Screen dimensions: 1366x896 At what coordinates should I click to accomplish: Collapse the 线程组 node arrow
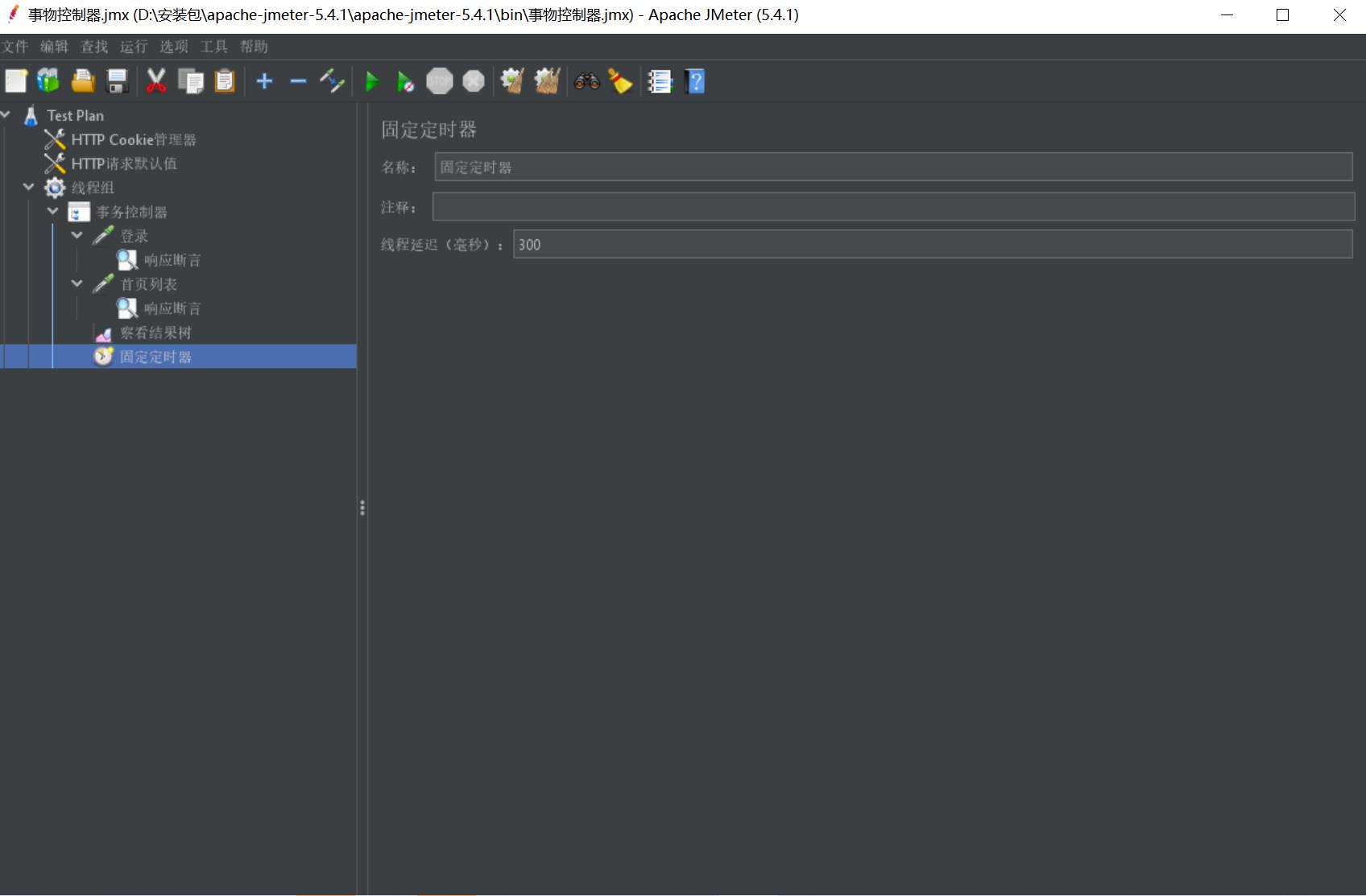pos(29,187)
